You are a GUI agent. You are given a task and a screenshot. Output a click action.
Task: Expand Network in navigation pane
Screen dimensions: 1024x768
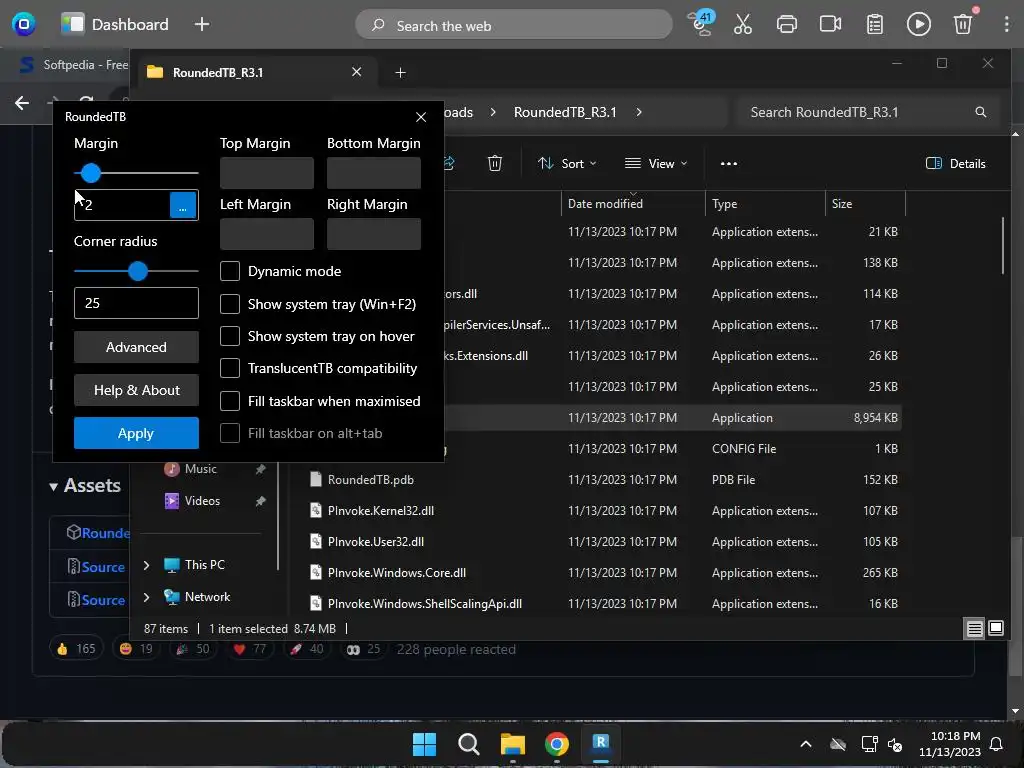tap(146, 597)
